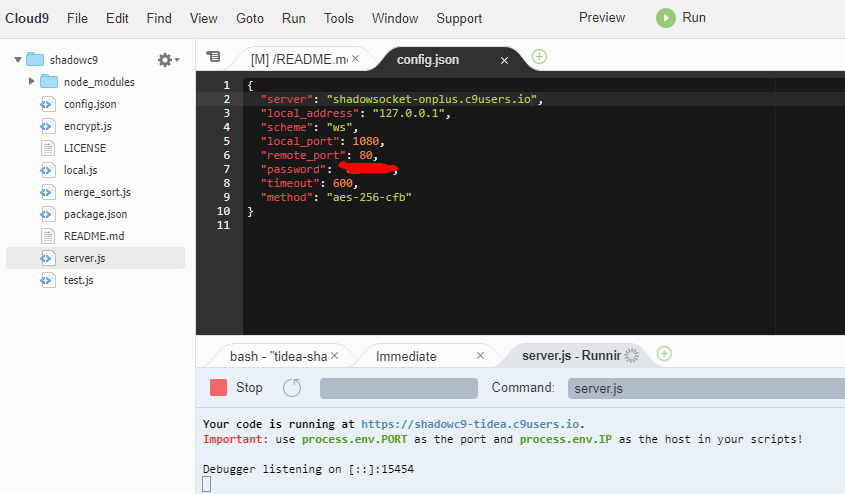The width and height of the screenshot is (845, 494).
Task: Open README.md from the file tree
Action: click(x=94, y=236)
